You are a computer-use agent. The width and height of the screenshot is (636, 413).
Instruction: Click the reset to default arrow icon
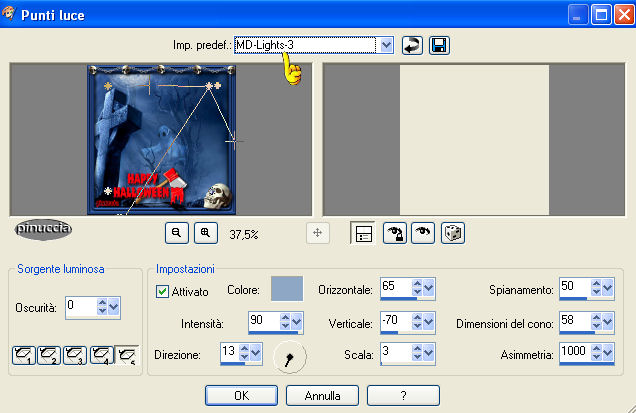(412, 45)
